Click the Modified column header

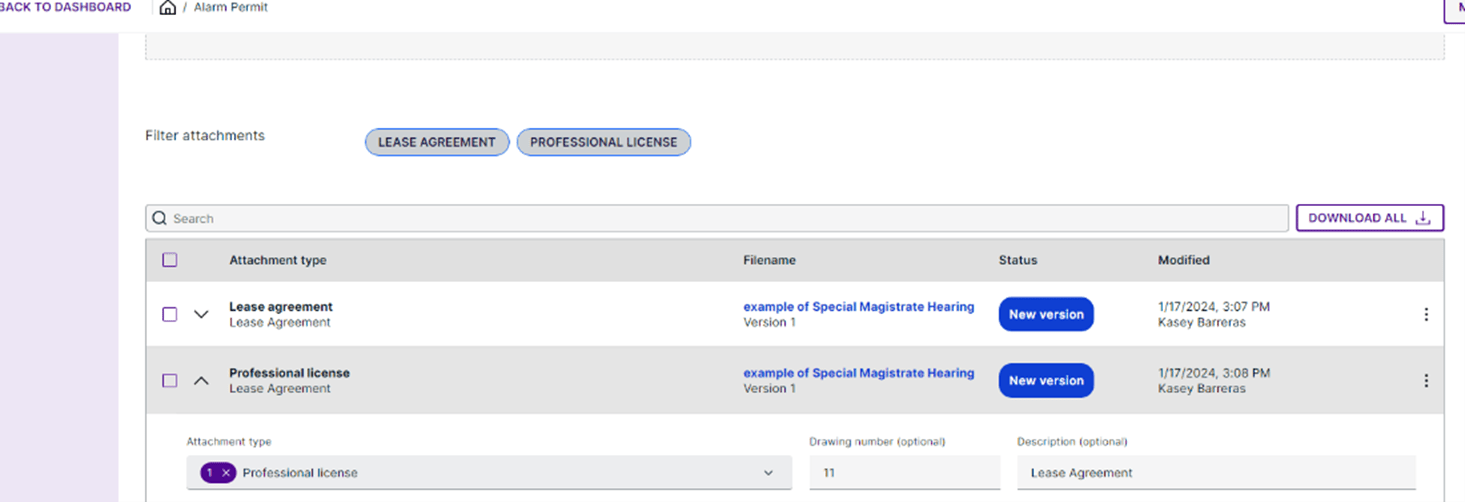pyautogui.click(x=1184, y=260)
